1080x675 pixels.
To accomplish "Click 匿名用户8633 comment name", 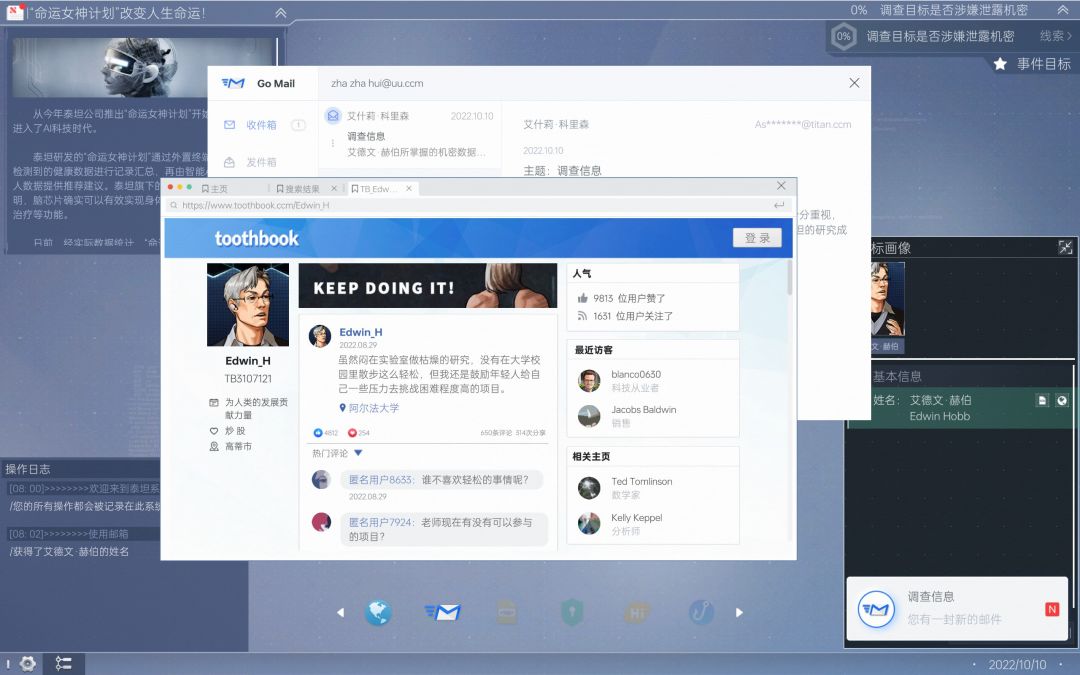I will coord(380,479).
